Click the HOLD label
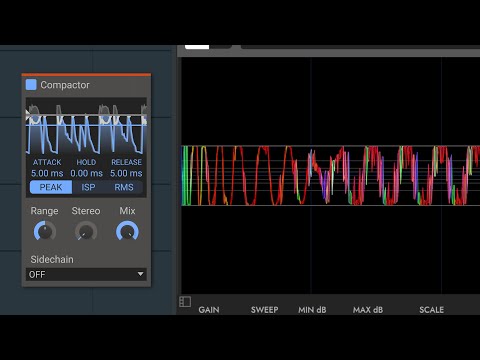The width and height of the screenshot is (480, 360). coord(86,162)
